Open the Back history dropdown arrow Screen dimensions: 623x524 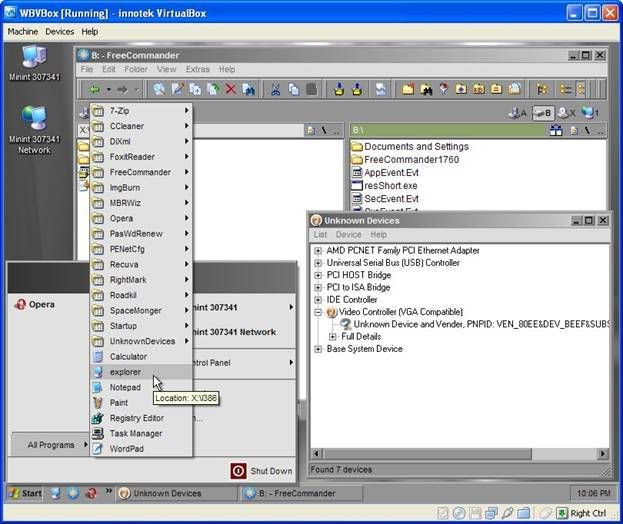click(108, 90)
